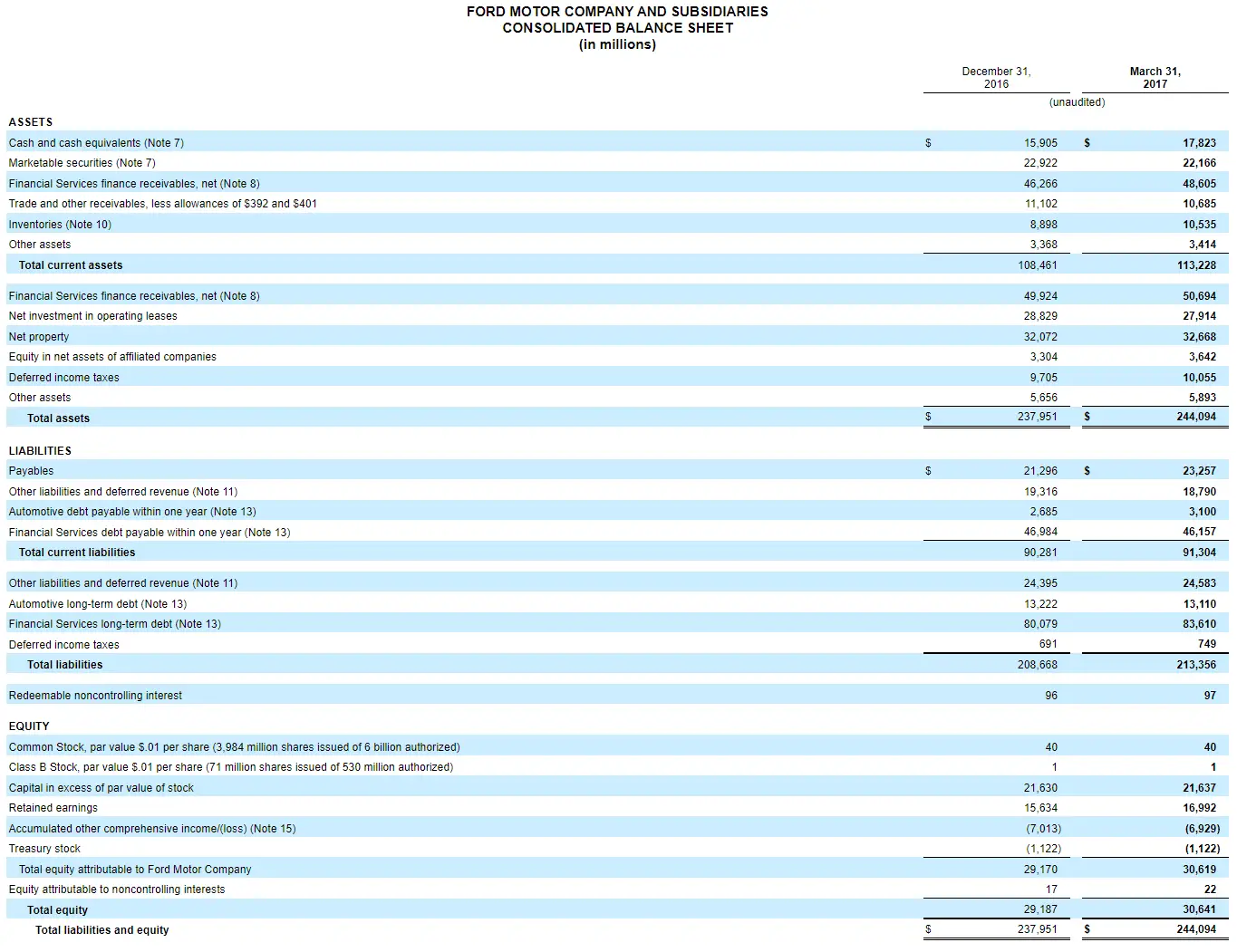Click 'Equity attributable to noncontrolling interests' label
1237x952 pixels.
click(117, 889)
